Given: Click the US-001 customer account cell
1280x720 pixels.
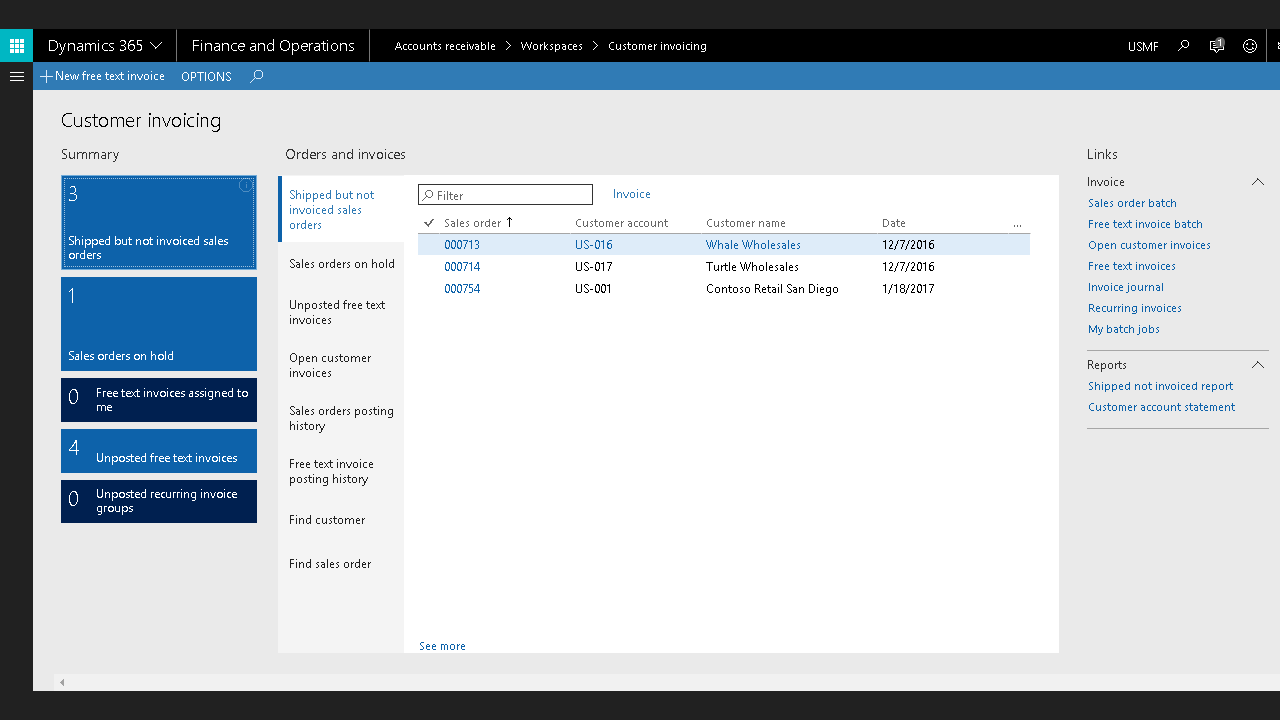Looking at the screenshot, I should coord(594,289).
